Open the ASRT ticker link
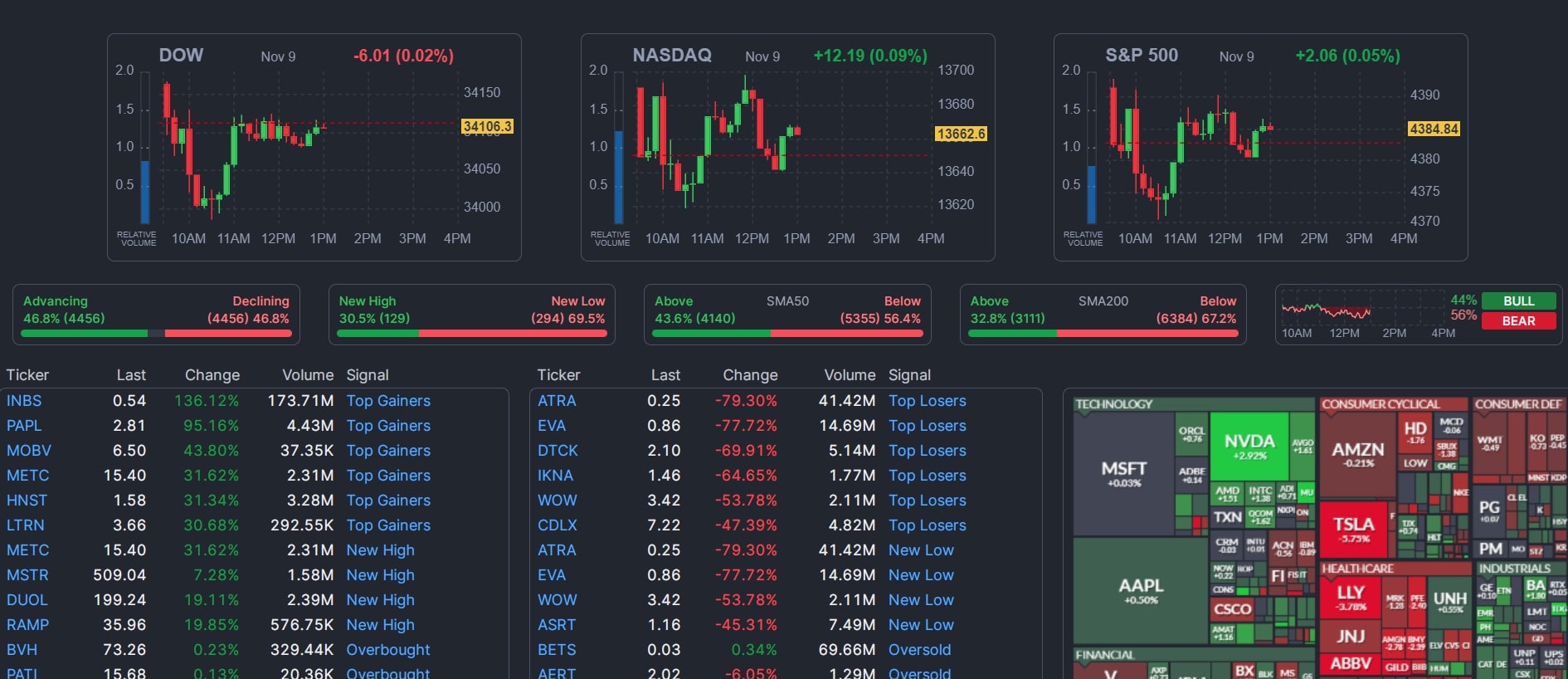The image size is (1568, 679). click(557, 625)
